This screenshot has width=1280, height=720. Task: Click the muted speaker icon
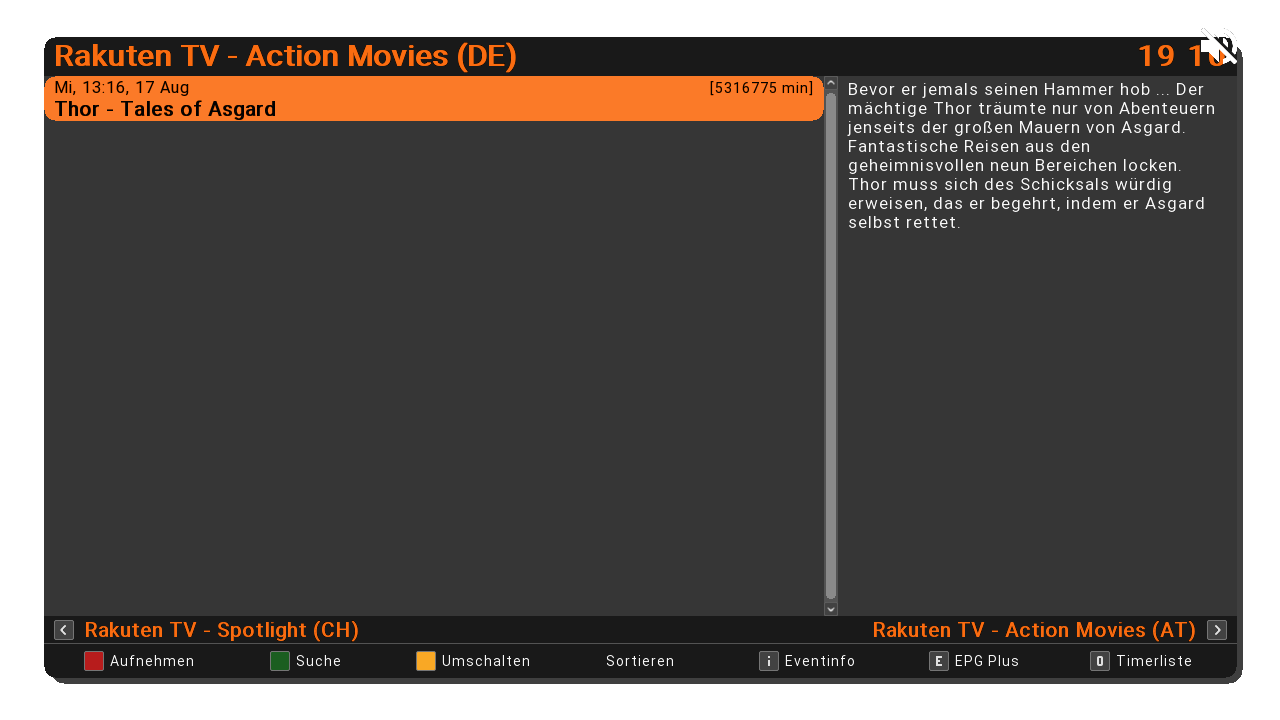click(1219, 46)
